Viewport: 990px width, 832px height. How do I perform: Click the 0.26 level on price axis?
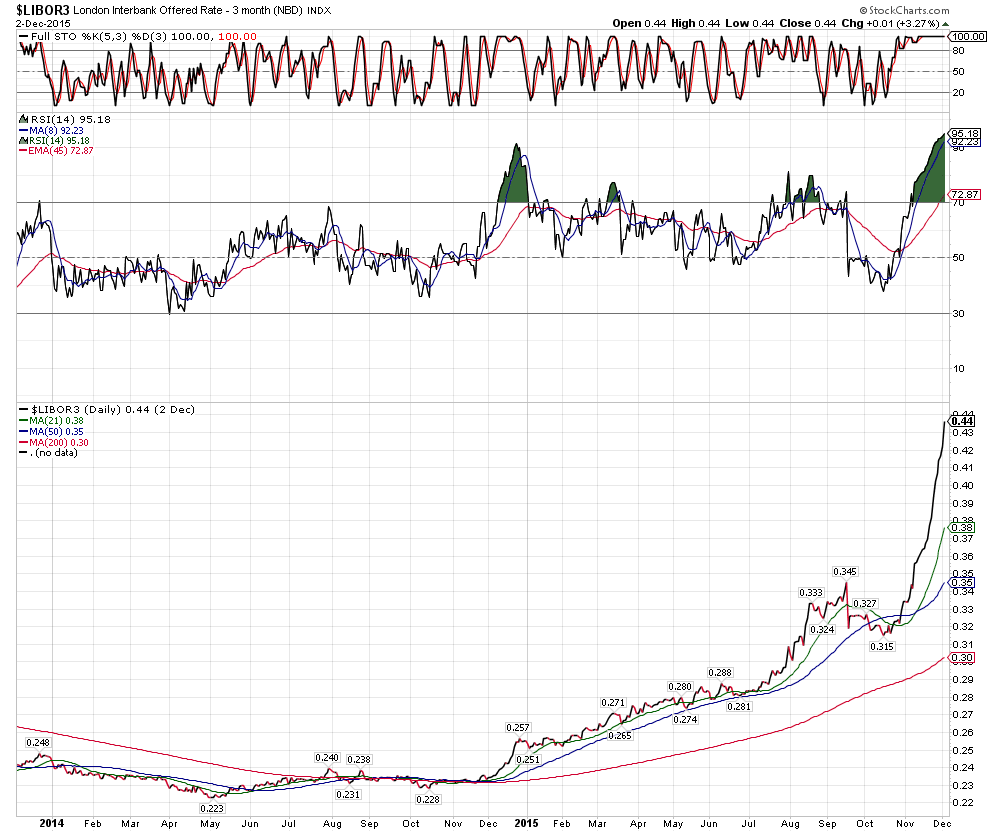tap(963, 733)
